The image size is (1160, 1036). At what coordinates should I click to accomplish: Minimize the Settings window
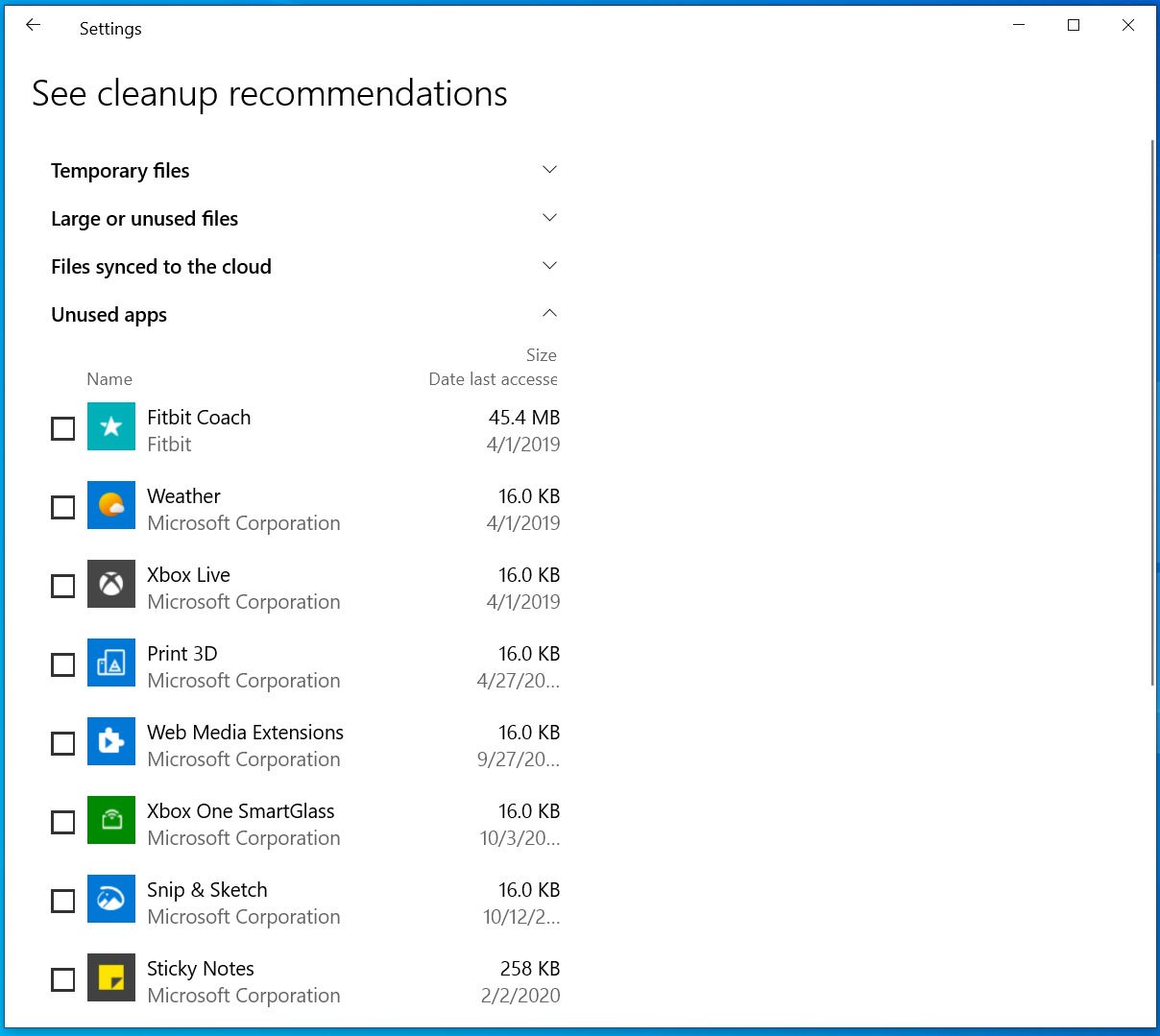click(1019, 25)
